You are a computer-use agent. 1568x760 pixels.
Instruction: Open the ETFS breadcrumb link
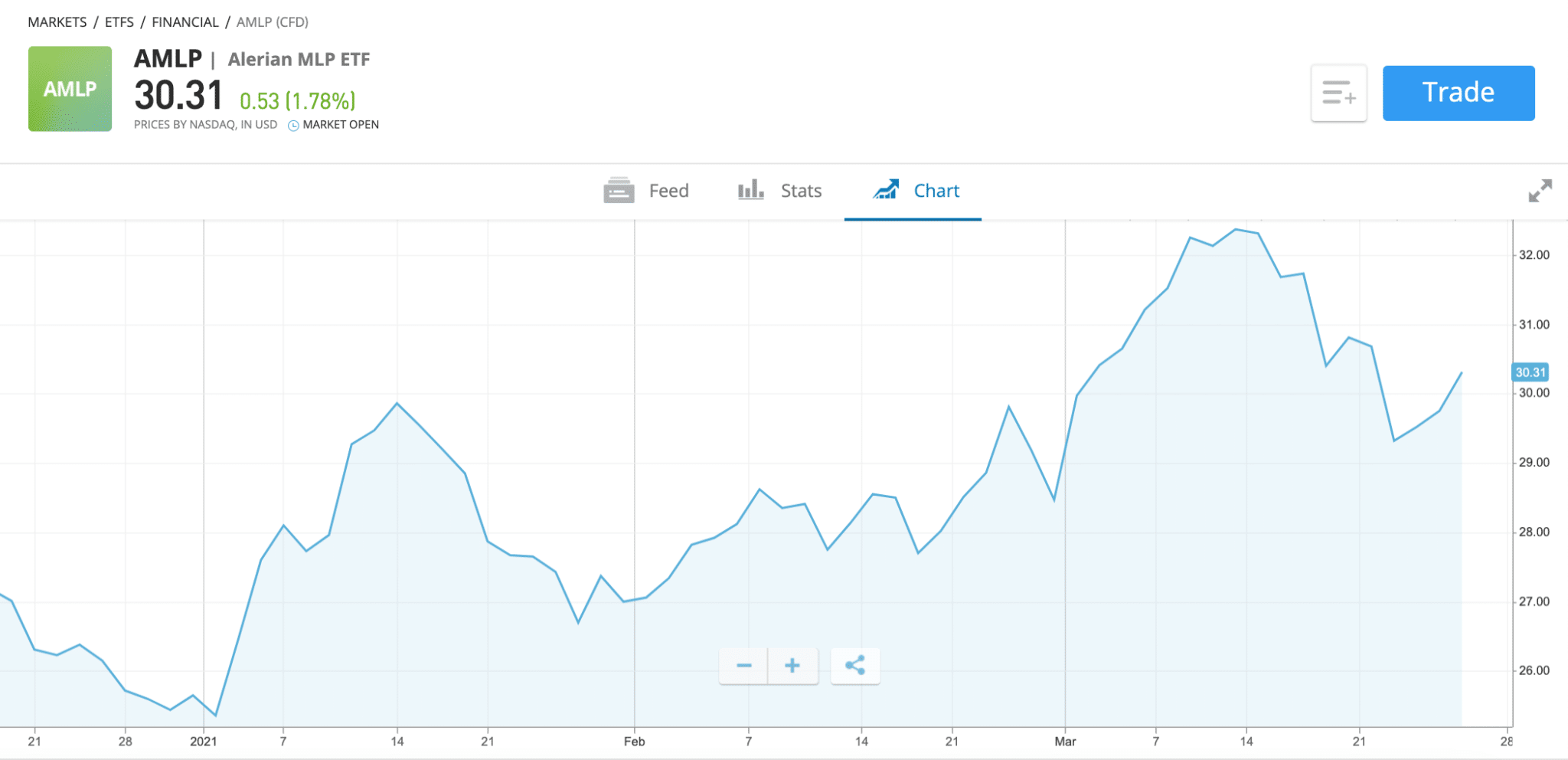pos(119,22)
